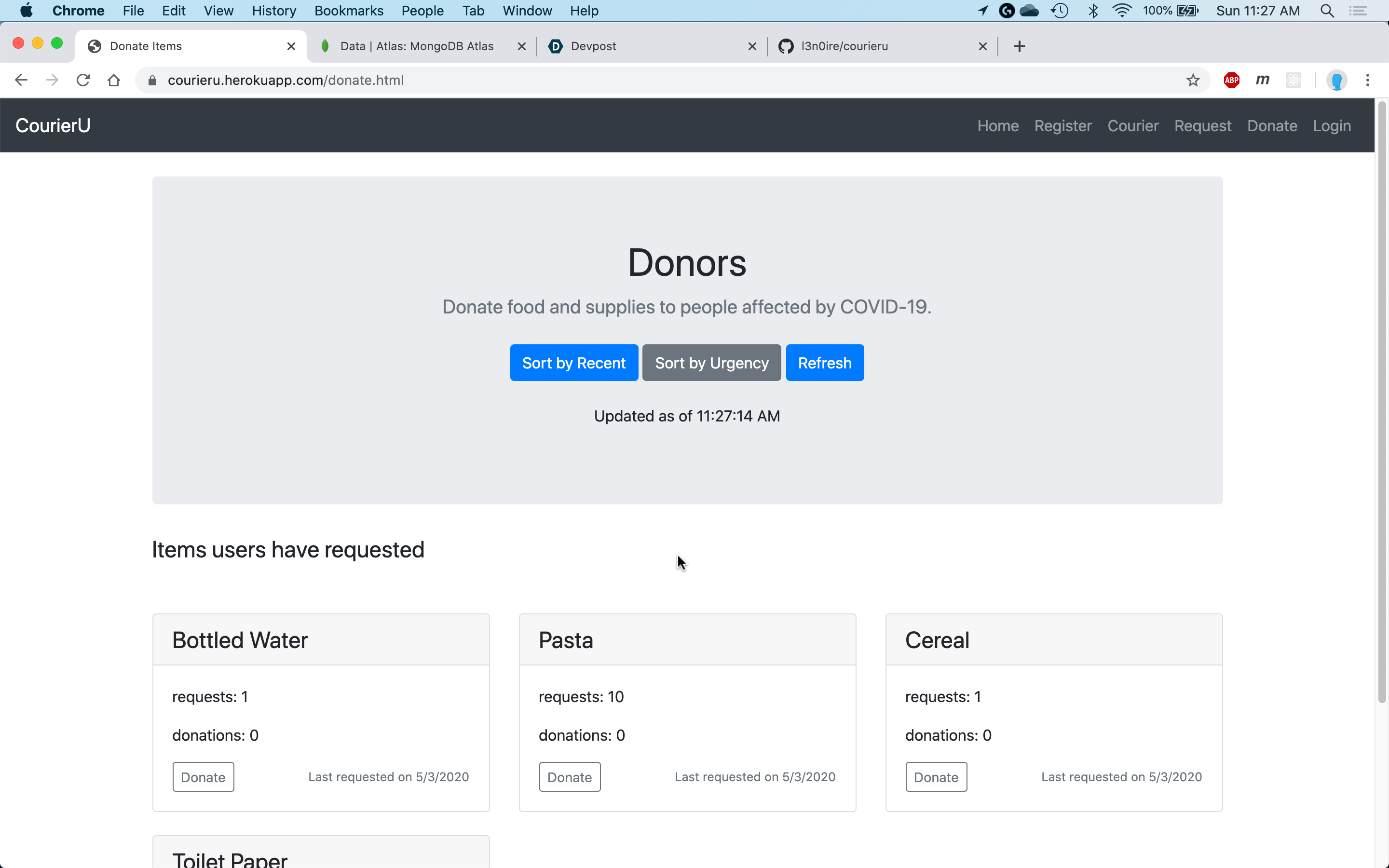Click the Sort by Recent button
This screenshot has width=1389, height=868.
[573, 363]
